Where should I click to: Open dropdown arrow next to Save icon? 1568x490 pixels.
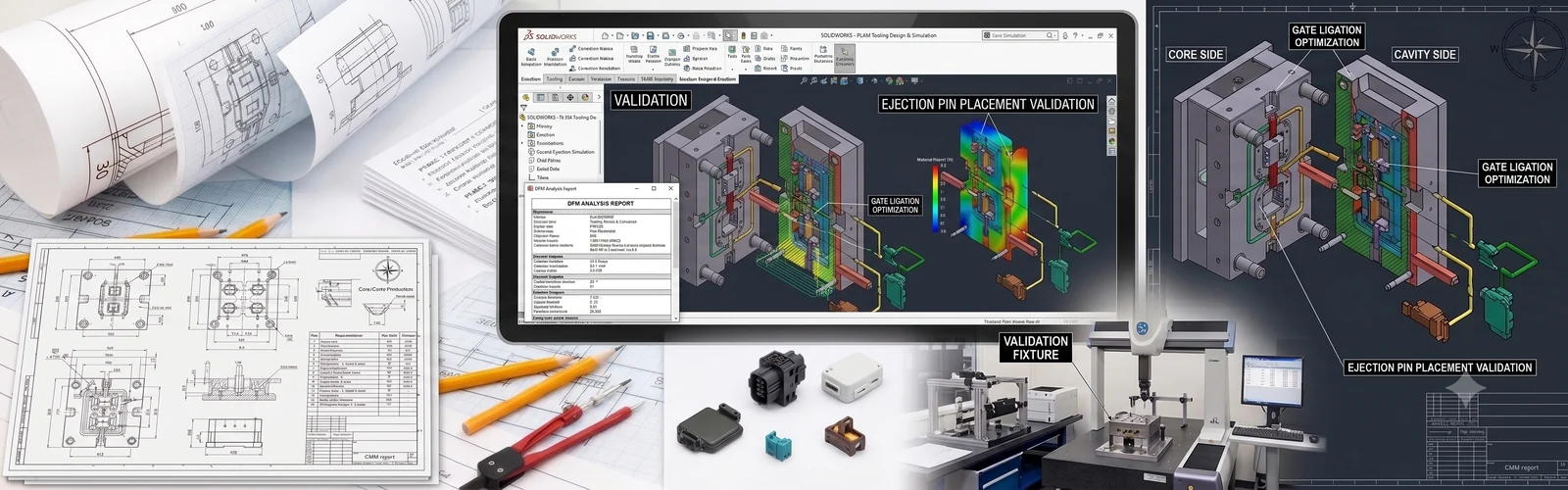click(658, 35)
